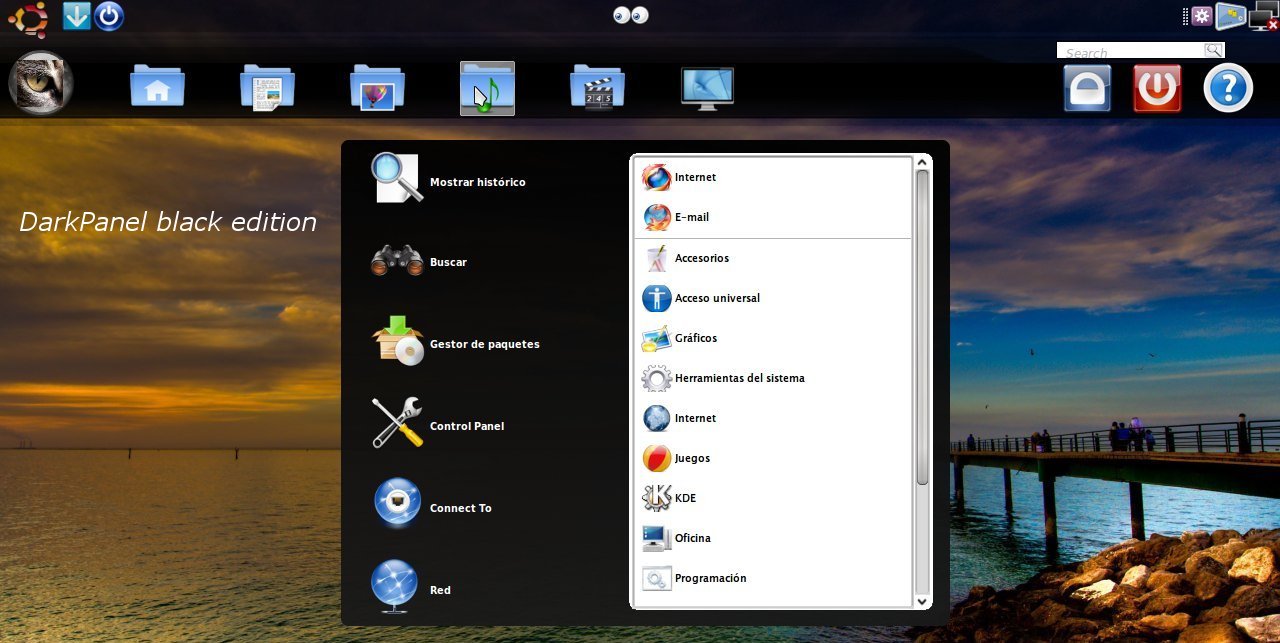Open the Pictures folder with balloon
This screenshot has height=643, width=1280.
tap(377, 88)
